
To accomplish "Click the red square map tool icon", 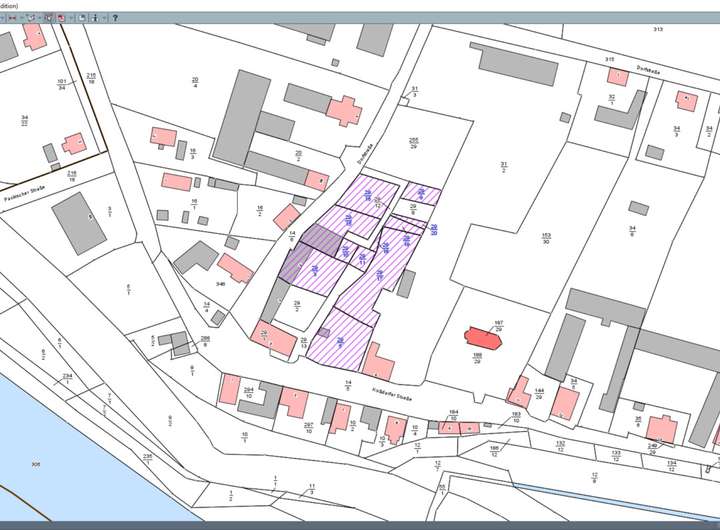I will 61,18.
